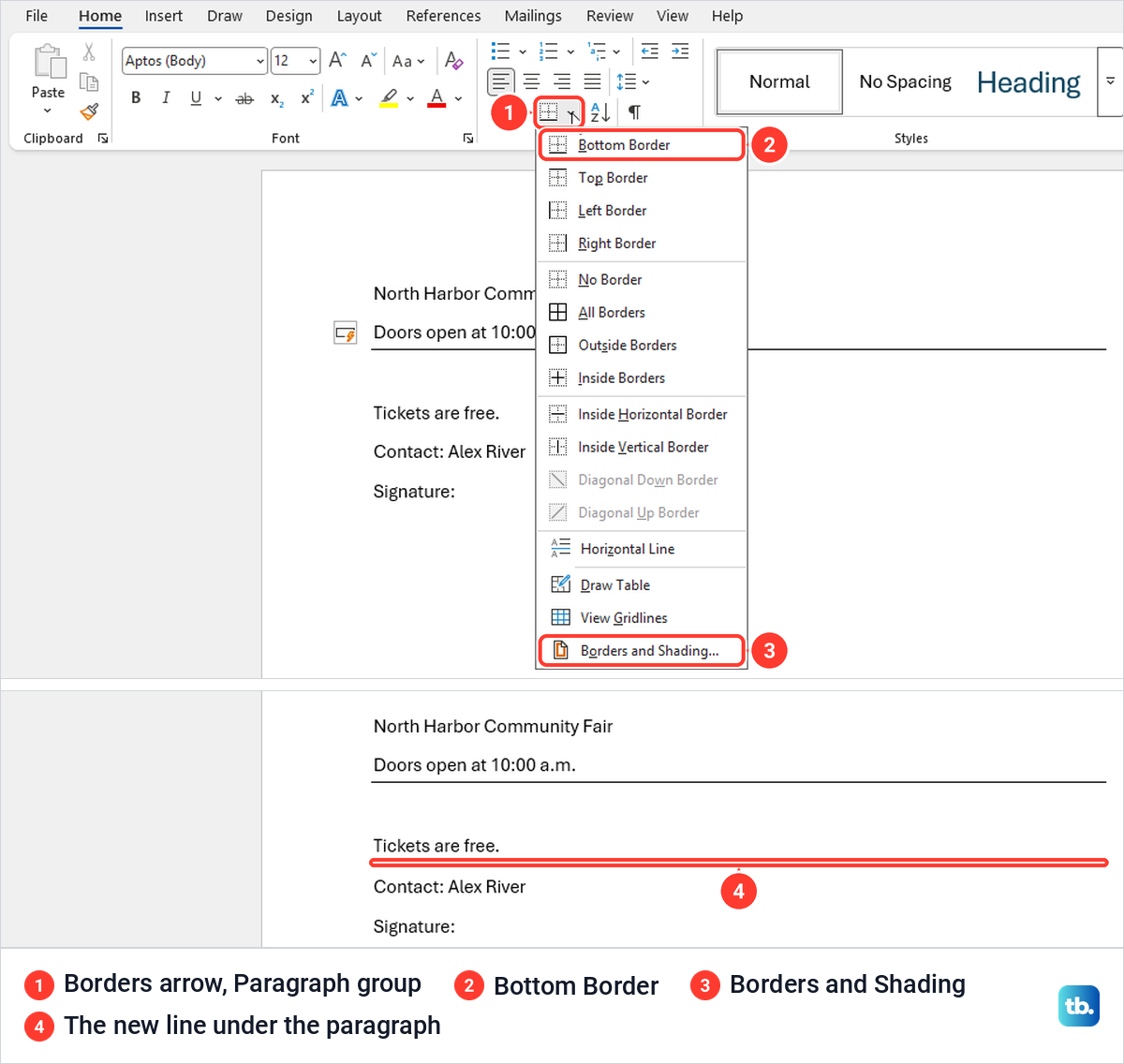Click the Text Effects icon

click(339, 97)
